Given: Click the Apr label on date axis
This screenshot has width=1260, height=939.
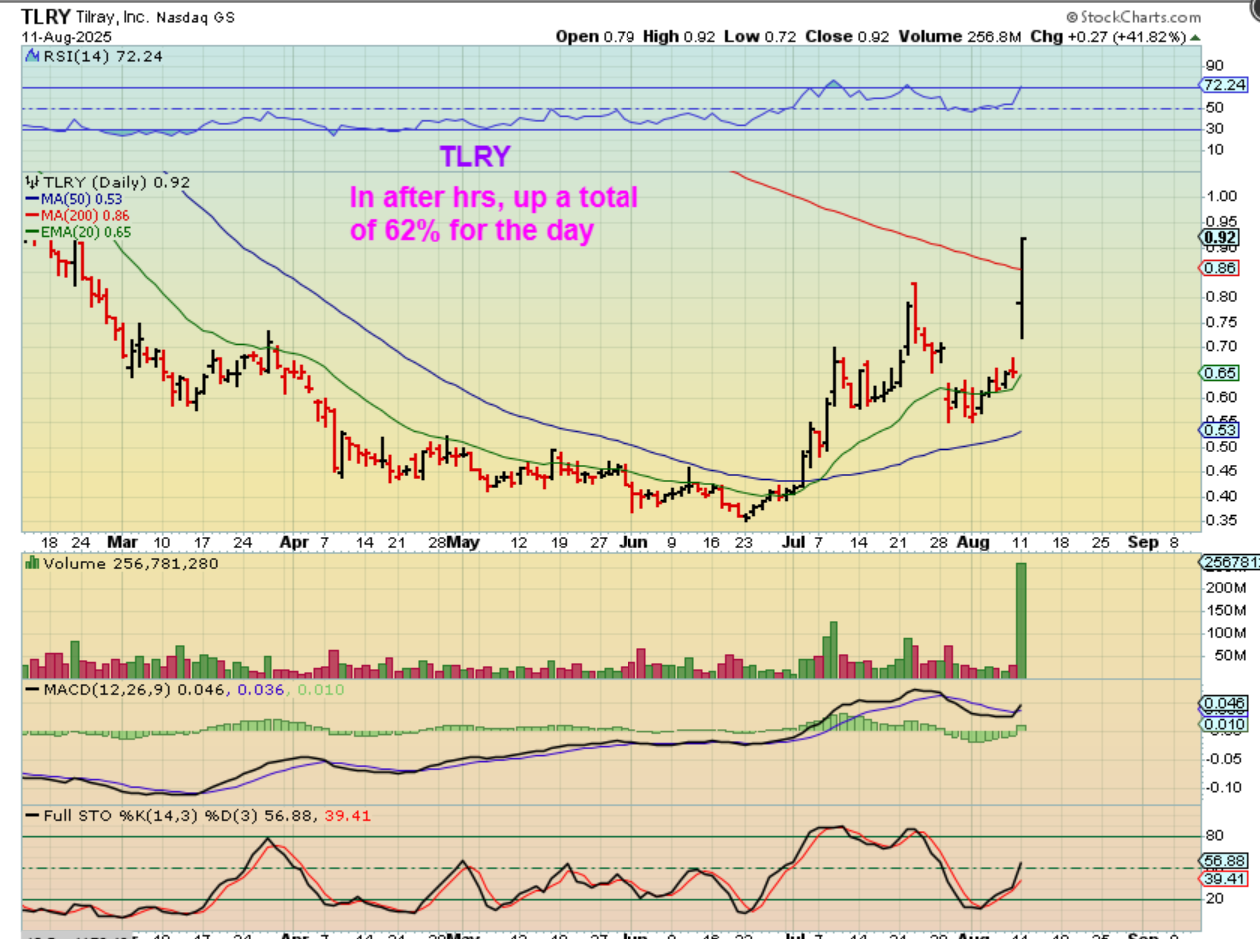Looking at the screenshot, I should [x=296, y=541].
